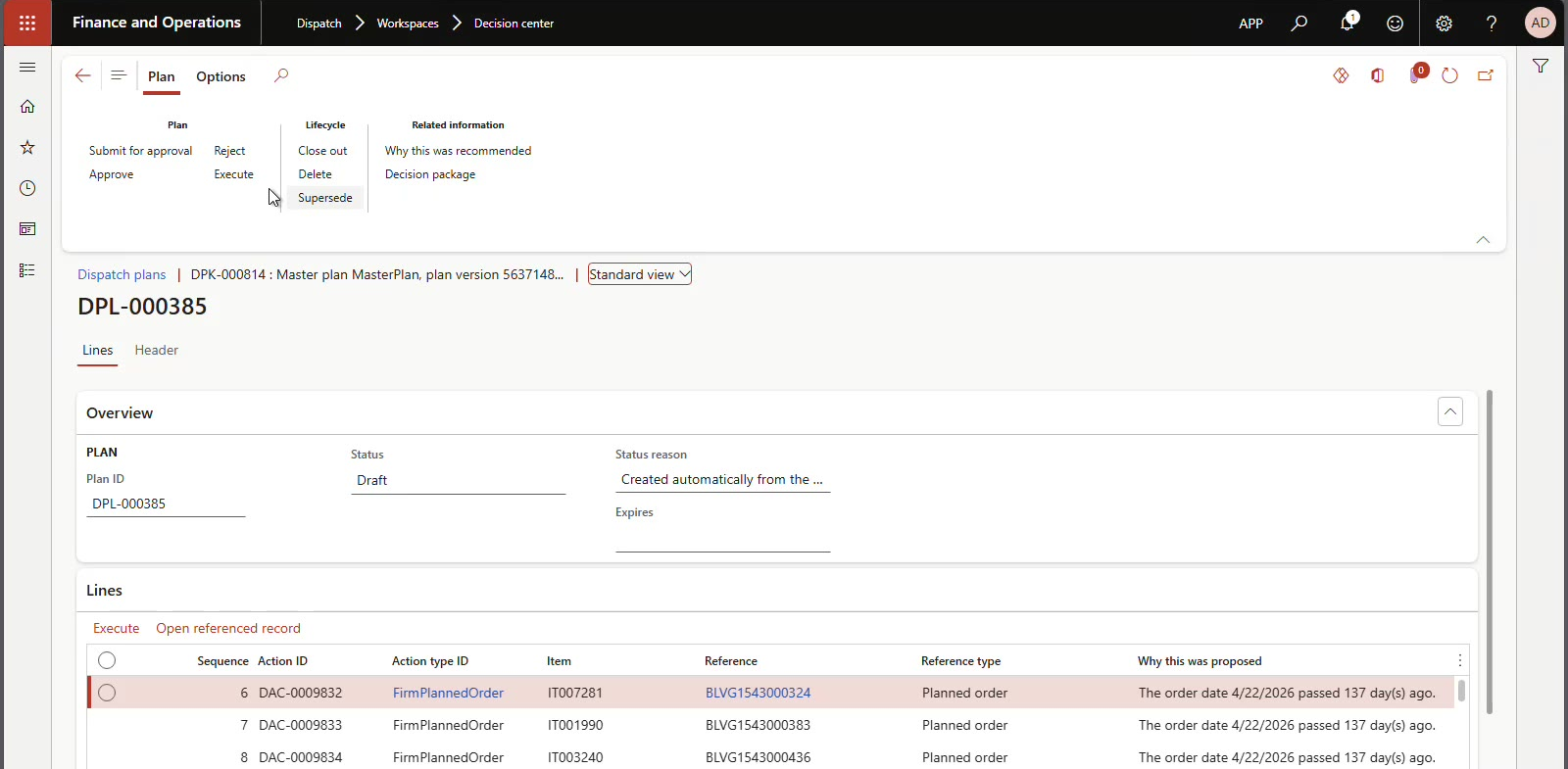Open the top bar search magnifier

pos(1299,23)
